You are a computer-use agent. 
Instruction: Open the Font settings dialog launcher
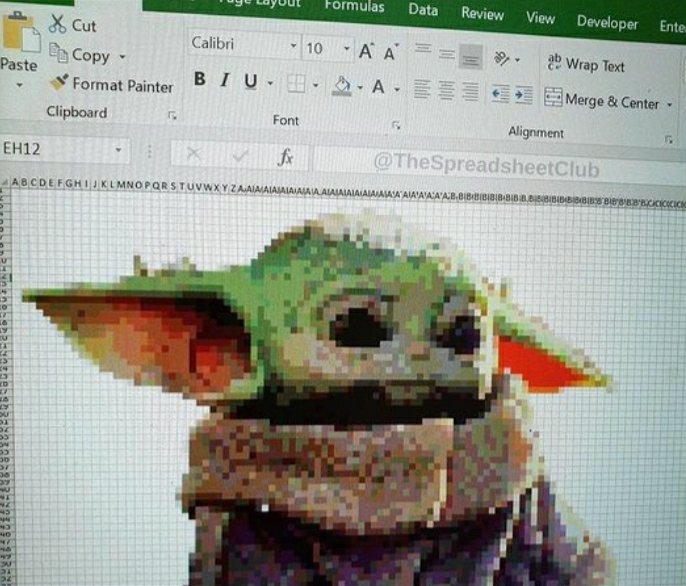[x=396, y=126]
